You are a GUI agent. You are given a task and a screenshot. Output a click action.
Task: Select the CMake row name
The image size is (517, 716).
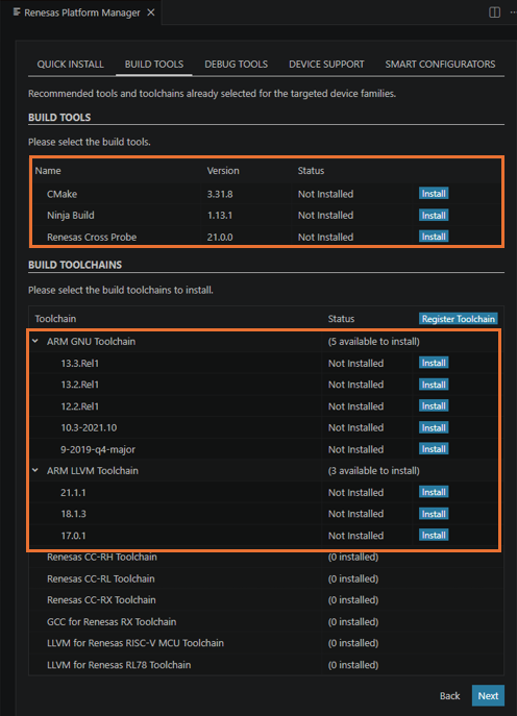[62, 194]
